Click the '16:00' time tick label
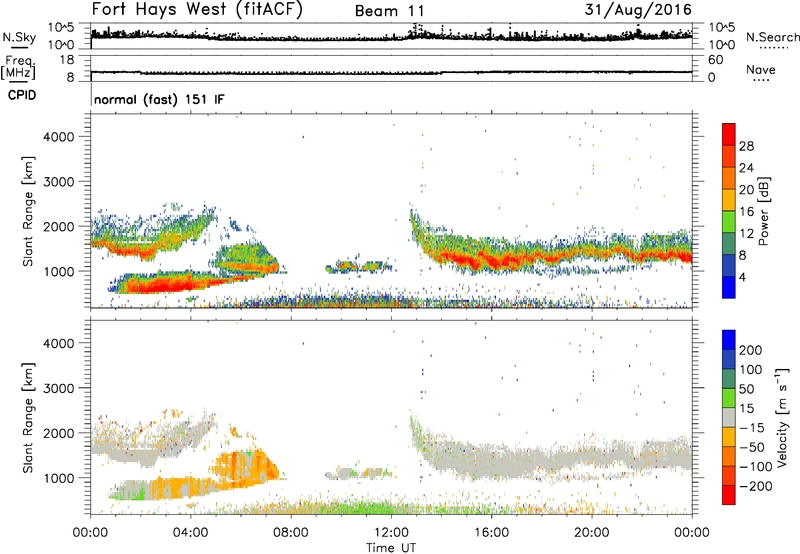 point(491,533)
